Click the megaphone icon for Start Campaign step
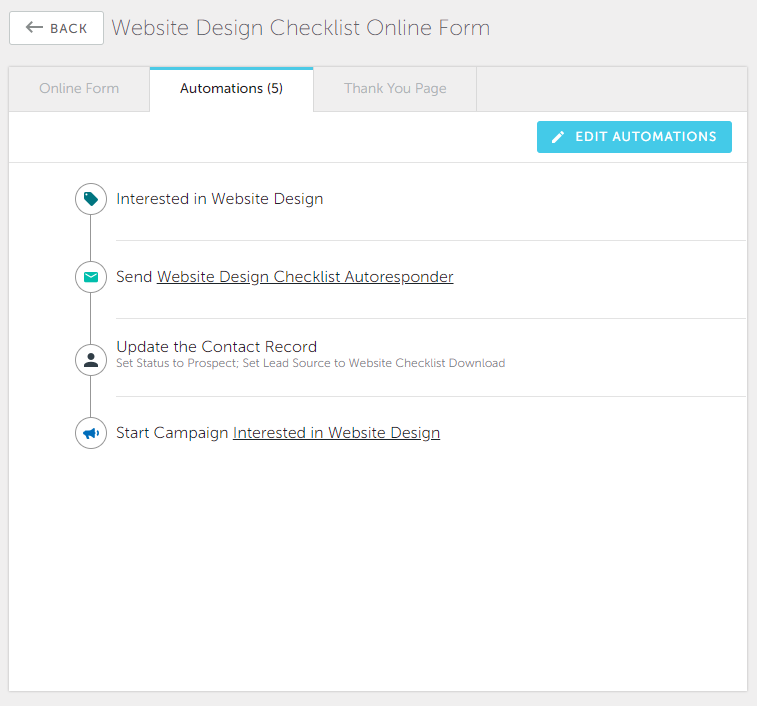 (x=91, y=433)
